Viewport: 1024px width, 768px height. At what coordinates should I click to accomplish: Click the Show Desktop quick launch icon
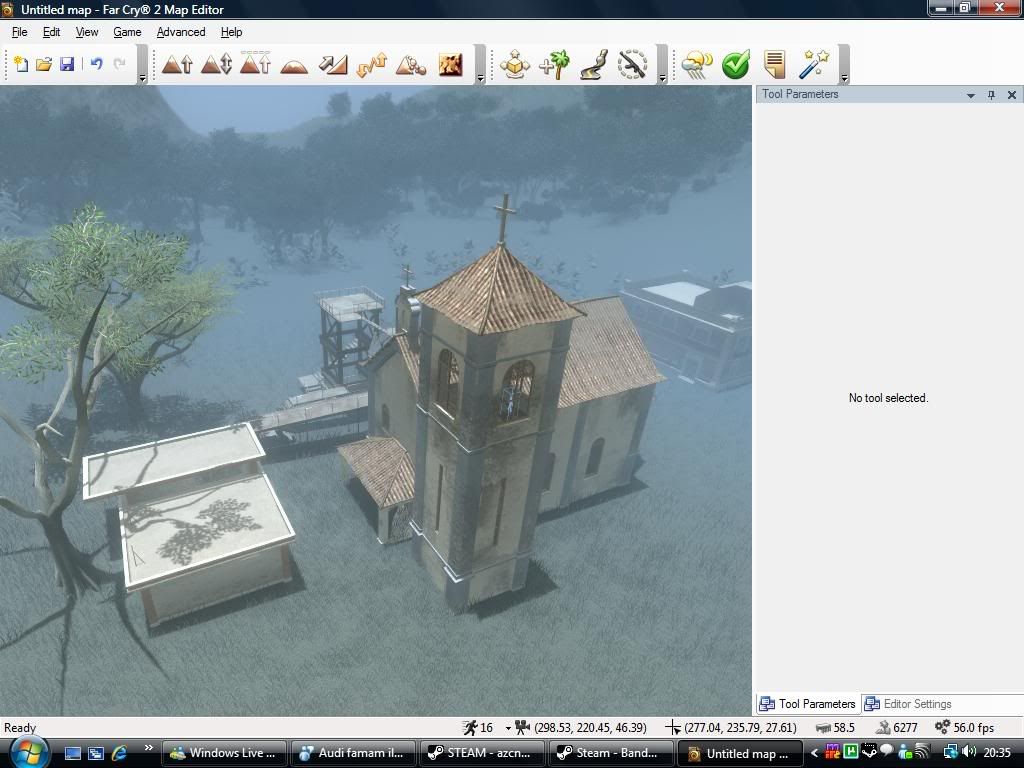(72, 753)
